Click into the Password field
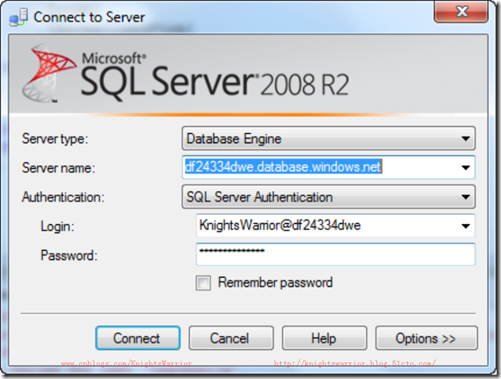 335,254
